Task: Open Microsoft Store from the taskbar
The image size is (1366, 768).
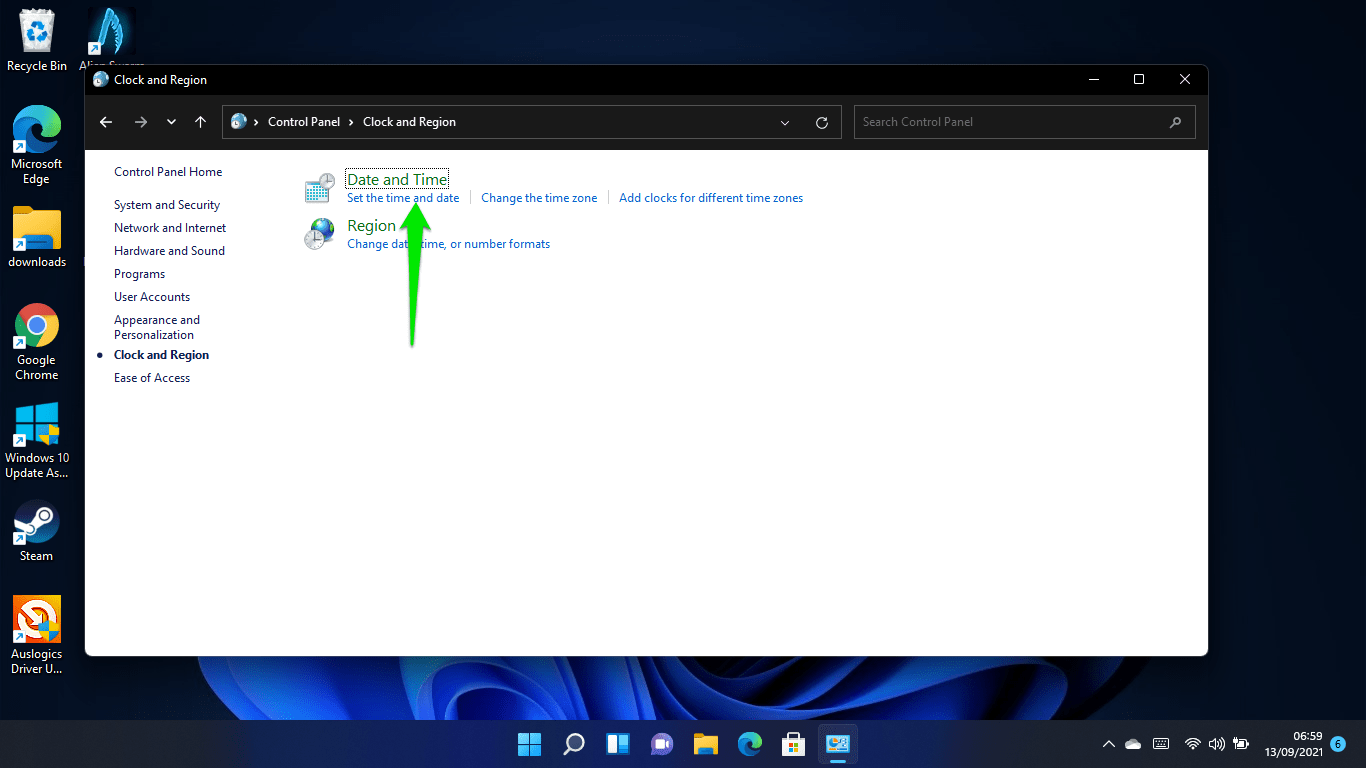Action: 794,744
